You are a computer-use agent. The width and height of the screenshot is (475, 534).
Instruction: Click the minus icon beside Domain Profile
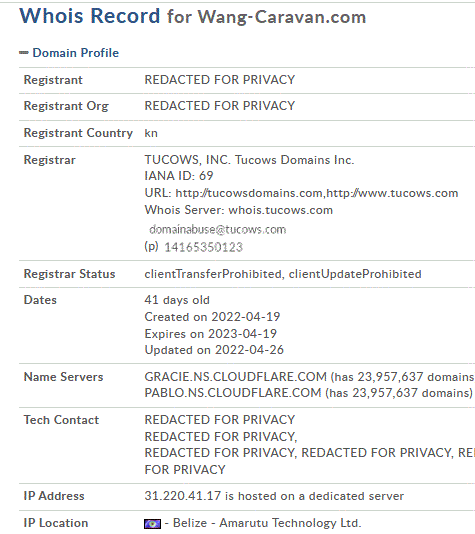pyautogui.click(x=23, y=52)
